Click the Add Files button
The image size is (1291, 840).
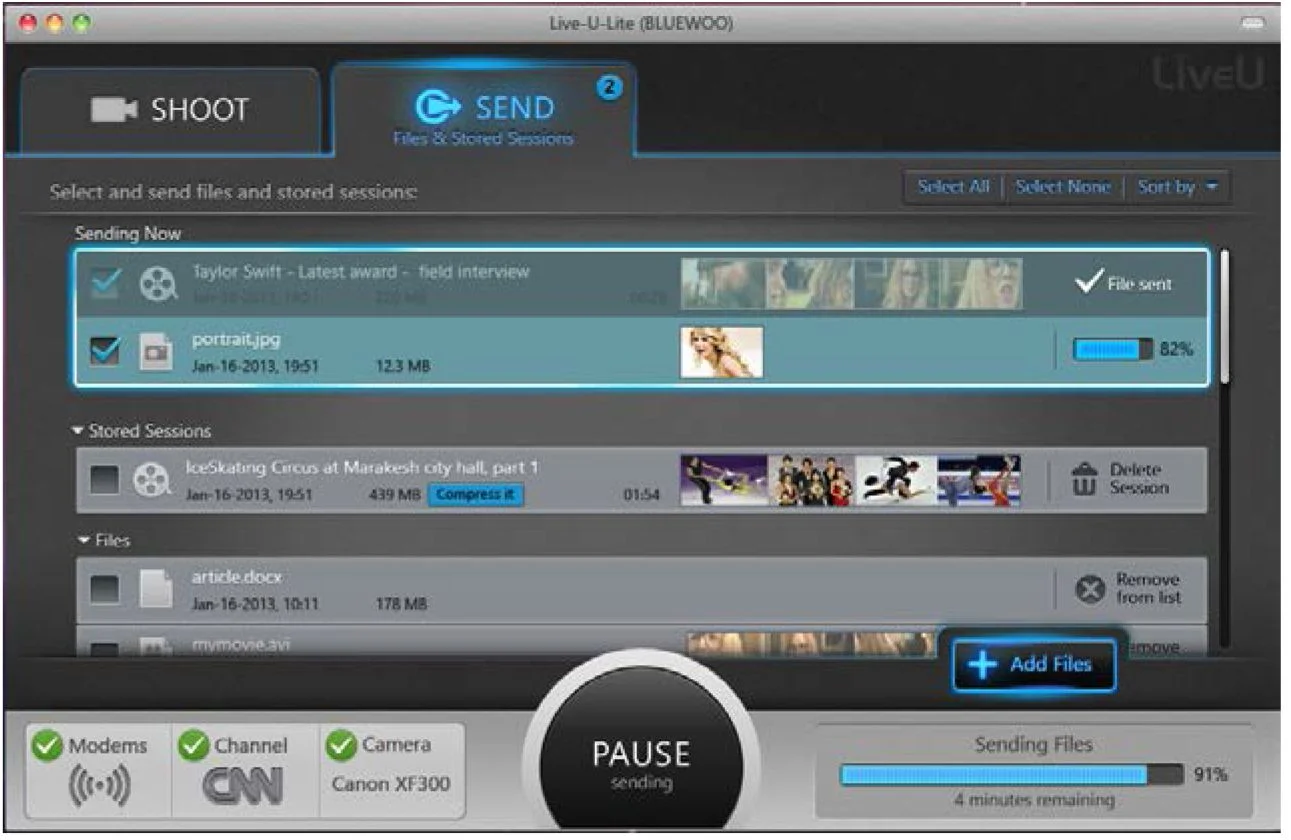click(1033, 665)
